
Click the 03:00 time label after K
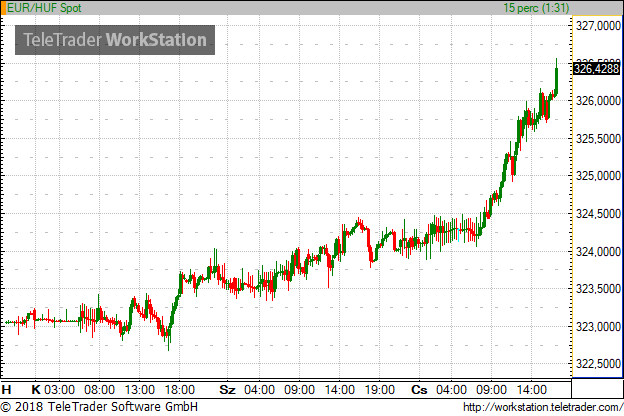(59, 389)
